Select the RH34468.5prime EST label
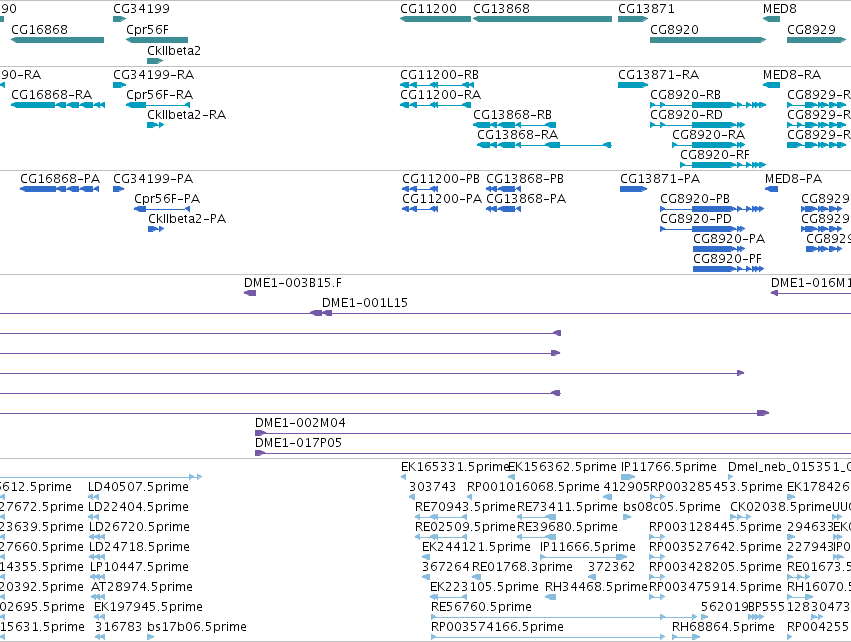 coord(596,587)
